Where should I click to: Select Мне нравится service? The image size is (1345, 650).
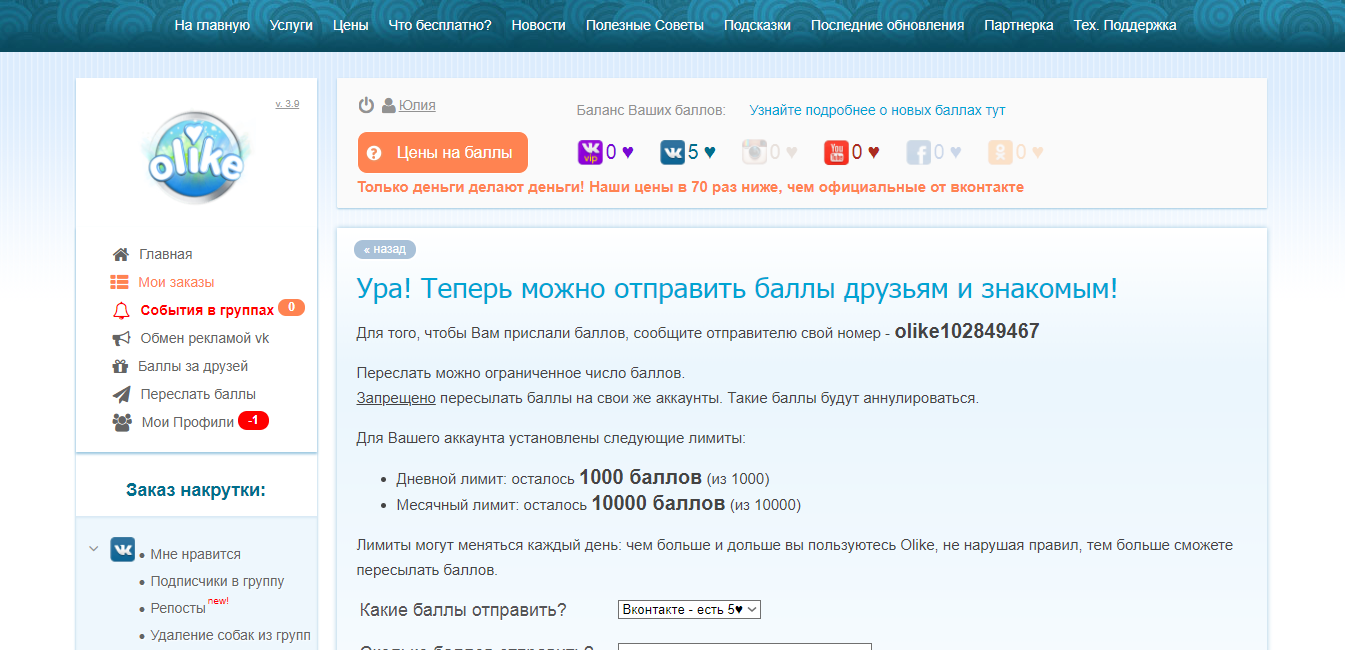point(196,554)
